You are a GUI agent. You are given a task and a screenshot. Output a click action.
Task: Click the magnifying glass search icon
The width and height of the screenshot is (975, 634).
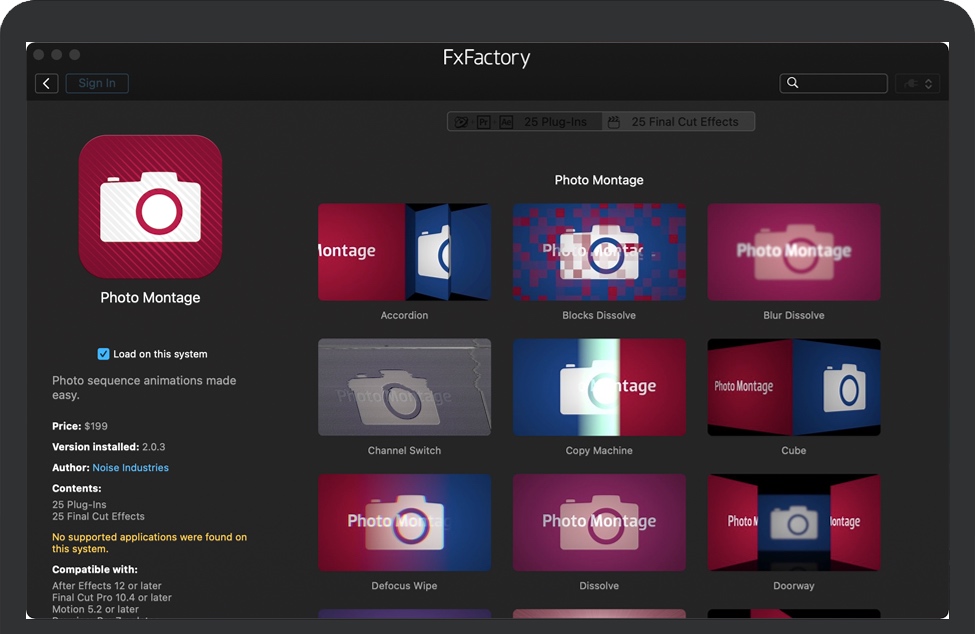pyautogui.click(x=792, y=83)
